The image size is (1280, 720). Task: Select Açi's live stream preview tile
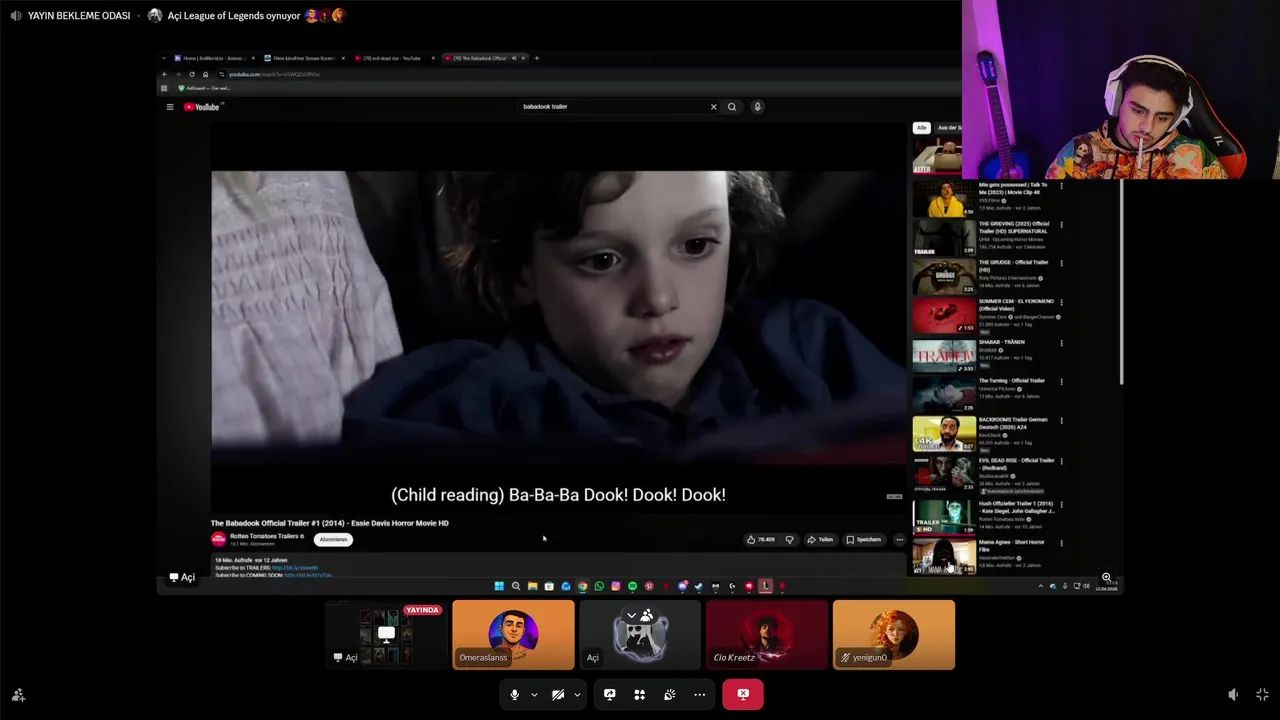tap(386, 634)
